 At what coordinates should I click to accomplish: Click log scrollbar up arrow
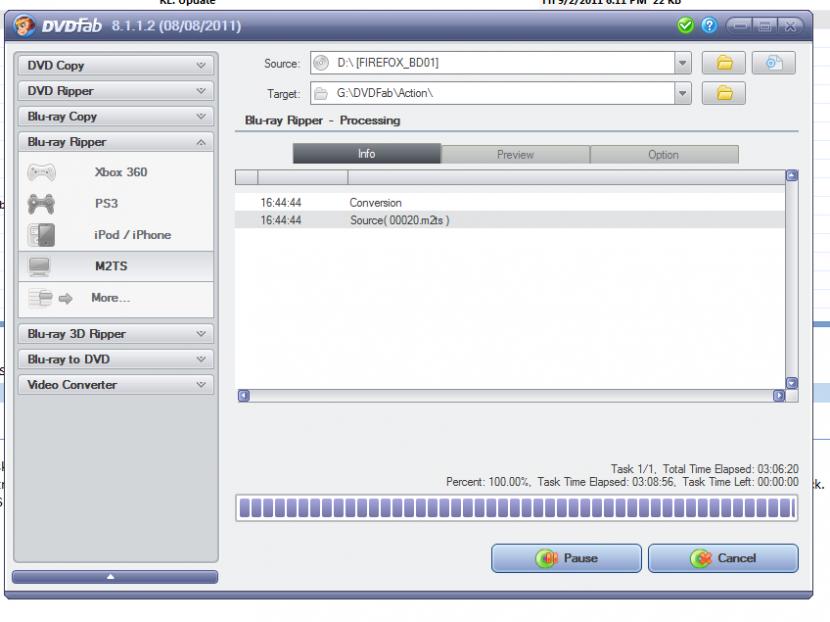[792, 176]
